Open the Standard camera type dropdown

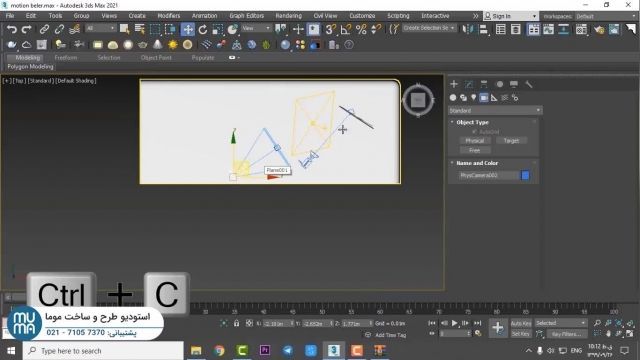495,111
